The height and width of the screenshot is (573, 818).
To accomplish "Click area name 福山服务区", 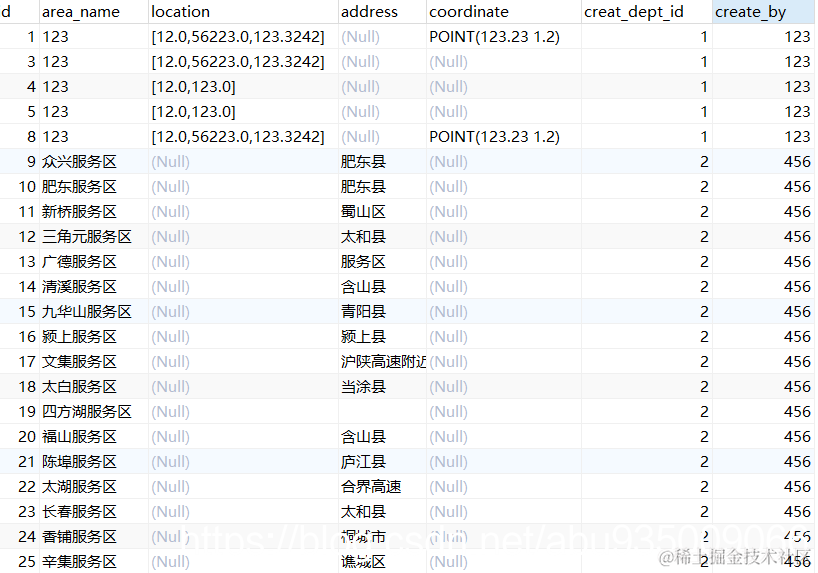I will coord(79,437).
